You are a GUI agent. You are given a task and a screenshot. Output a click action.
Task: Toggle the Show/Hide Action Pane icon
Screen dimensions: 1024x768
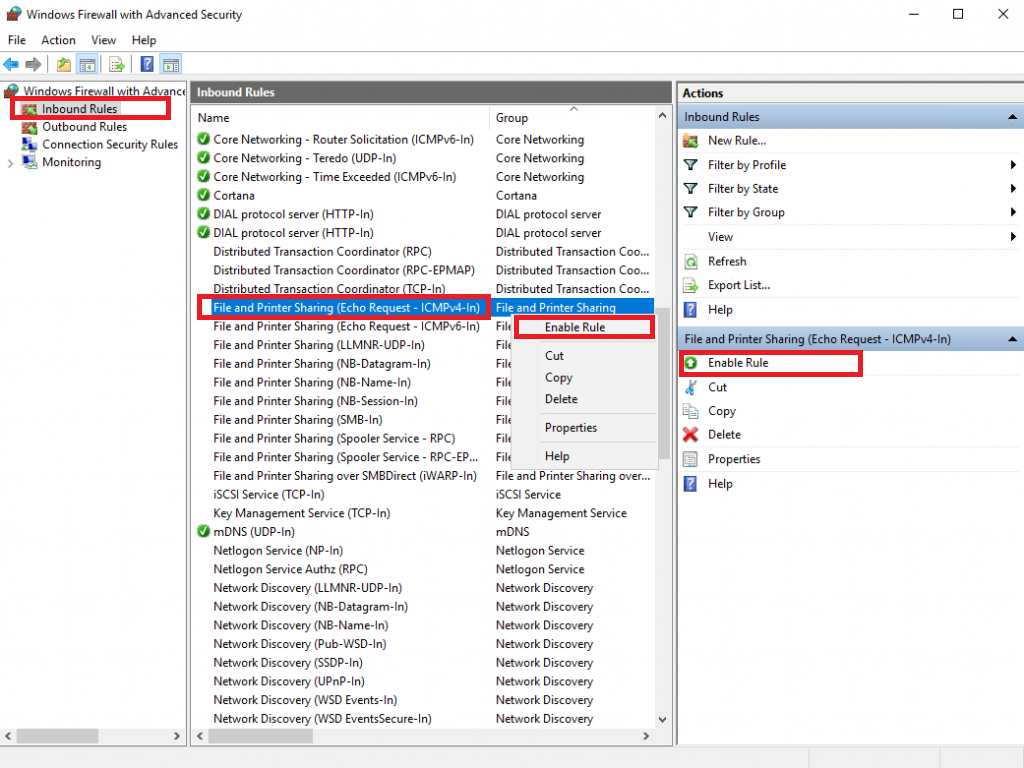pos(171,64)
